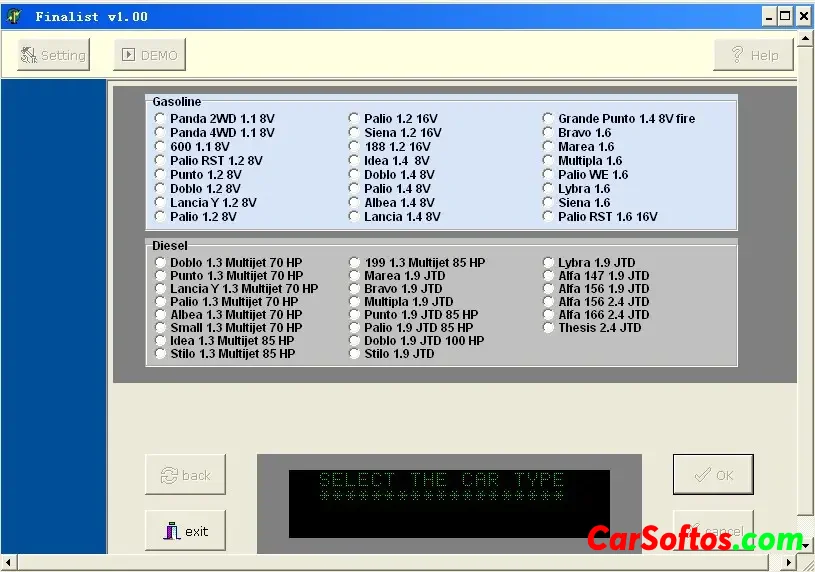Click the horizontal scrollbar at window bottom
This screenshot has height=572, width=815.
400,563
